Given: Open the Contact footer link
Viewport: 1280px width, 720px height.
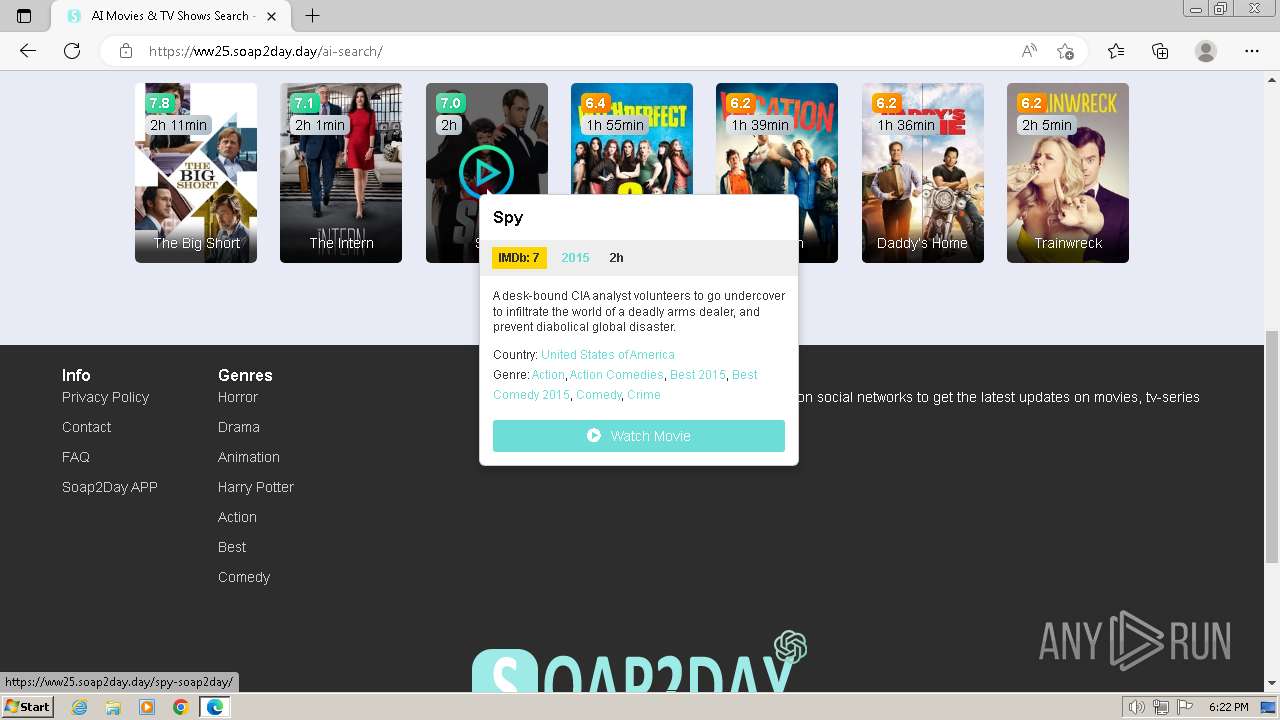Looking at the screenshot, I should 86,427.
